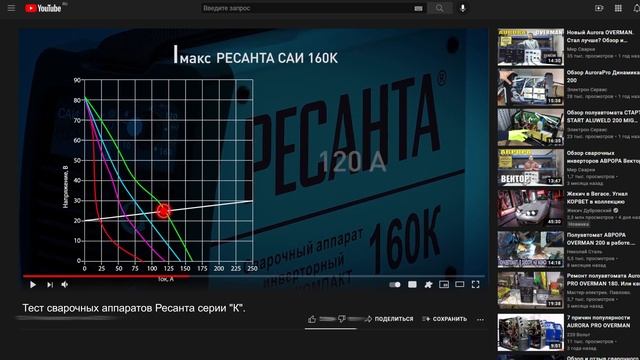Open the on-screen keyboard in search box
Viewport: 640px width, 360px height.
[x=418, y=8]
